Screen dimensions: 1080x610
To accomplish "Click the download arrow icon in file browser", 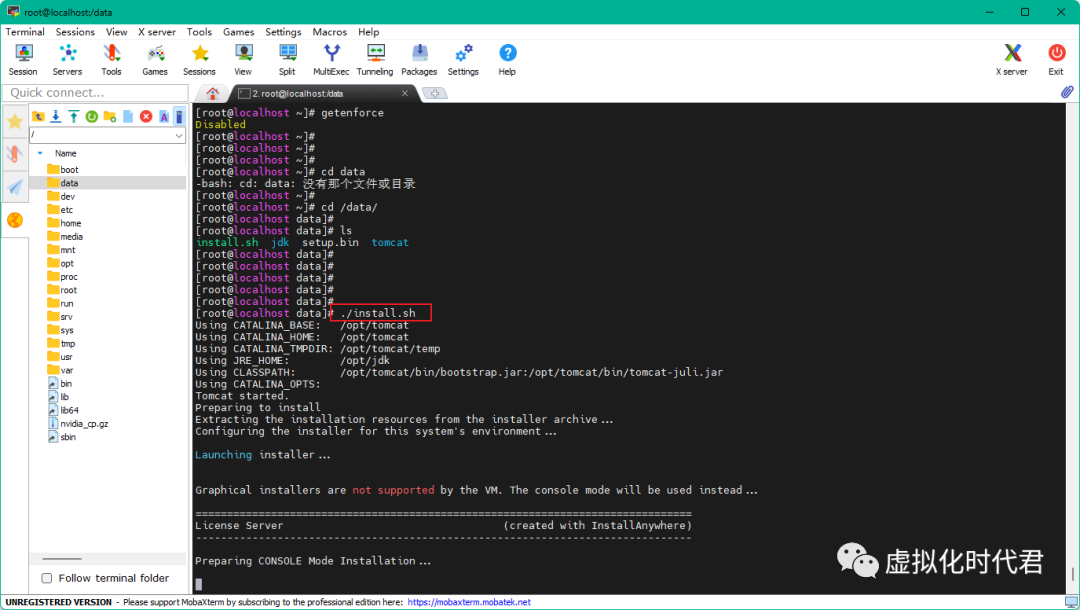I will (56, 117).
